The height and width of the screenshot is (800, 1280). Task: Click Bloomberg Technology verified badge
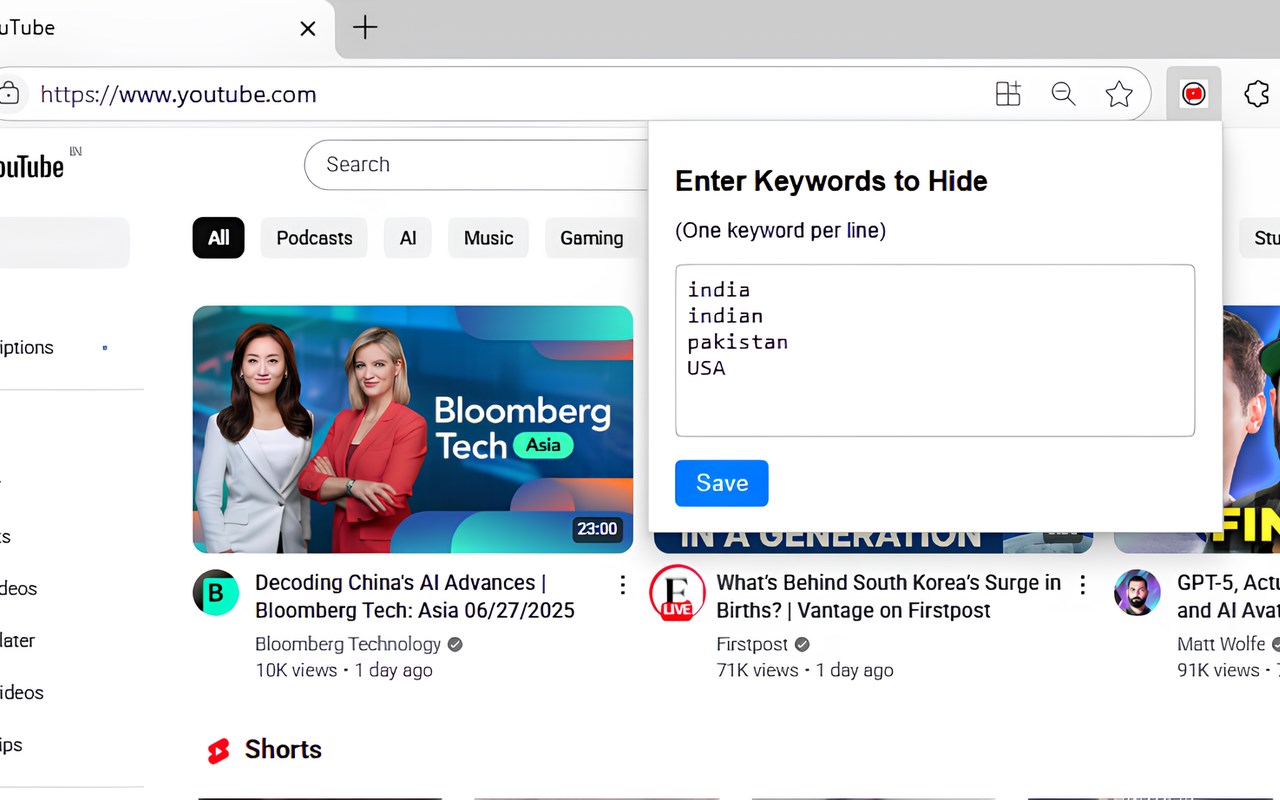point(455,645)
